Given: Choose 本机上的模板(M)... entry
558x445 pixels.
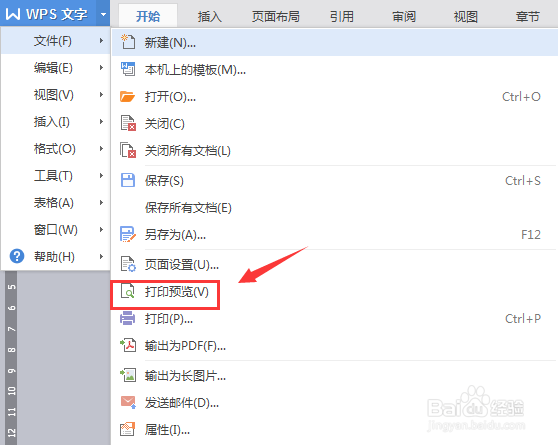Looking at the screenshot, I should point(335,69).
